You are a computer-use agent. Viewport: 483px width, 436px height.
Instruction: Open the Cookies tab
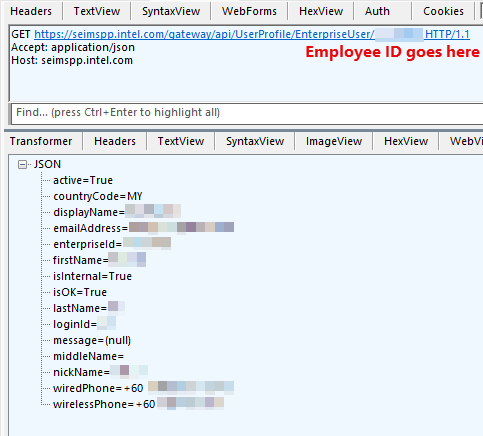(x=443, y=11)
